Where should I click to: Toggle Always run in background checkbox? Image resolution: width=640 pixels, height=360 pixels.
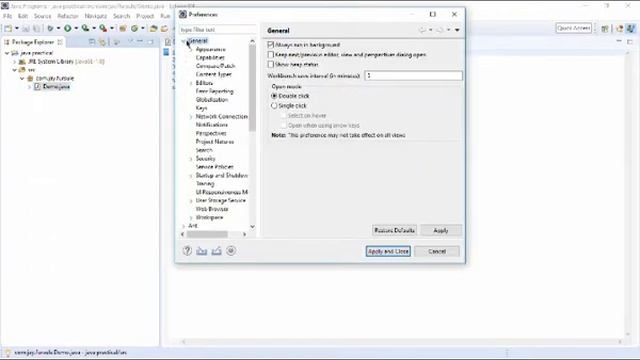(x=271, y=44)
